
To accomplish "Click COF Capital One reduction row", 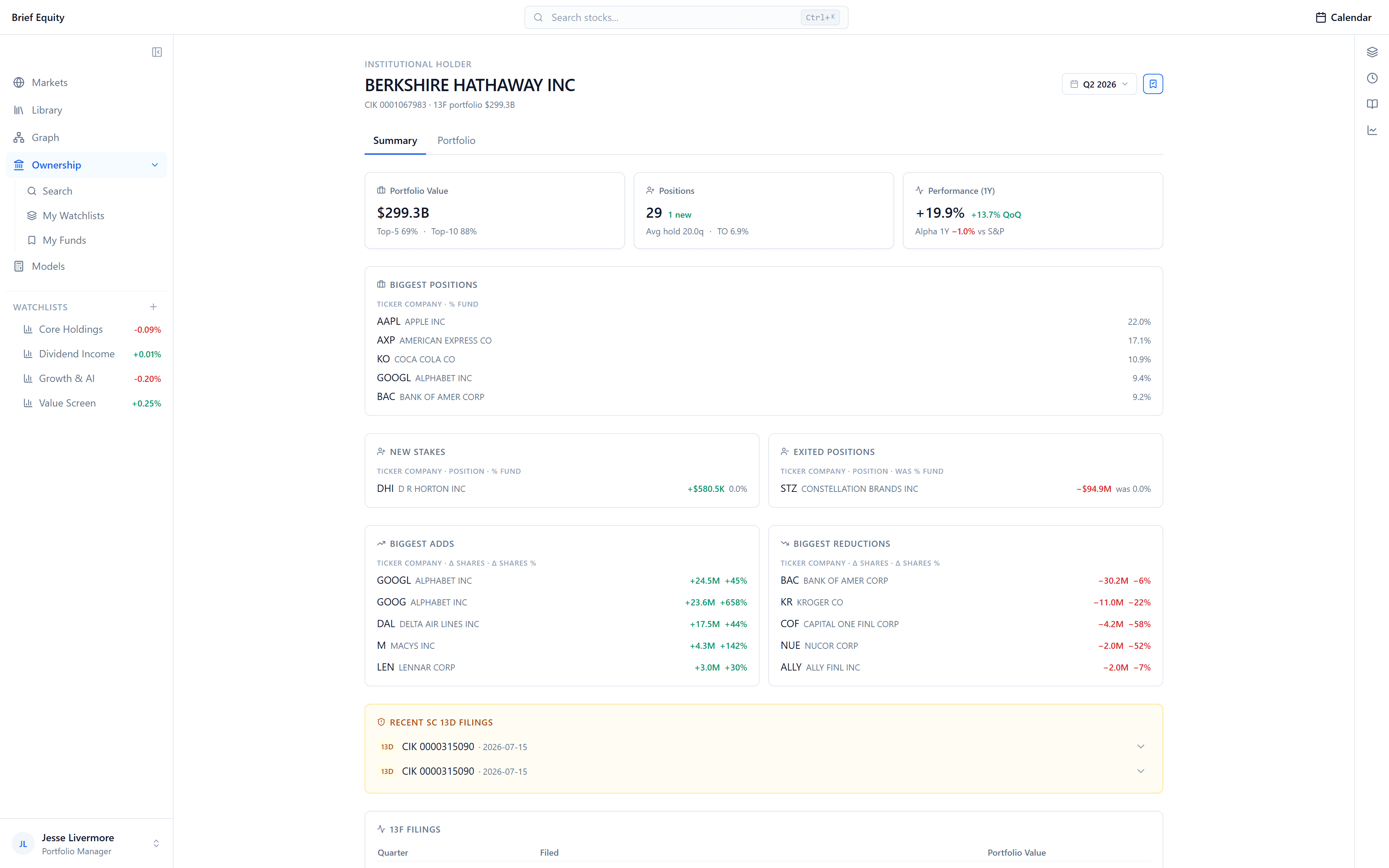I will coord(965,624).
